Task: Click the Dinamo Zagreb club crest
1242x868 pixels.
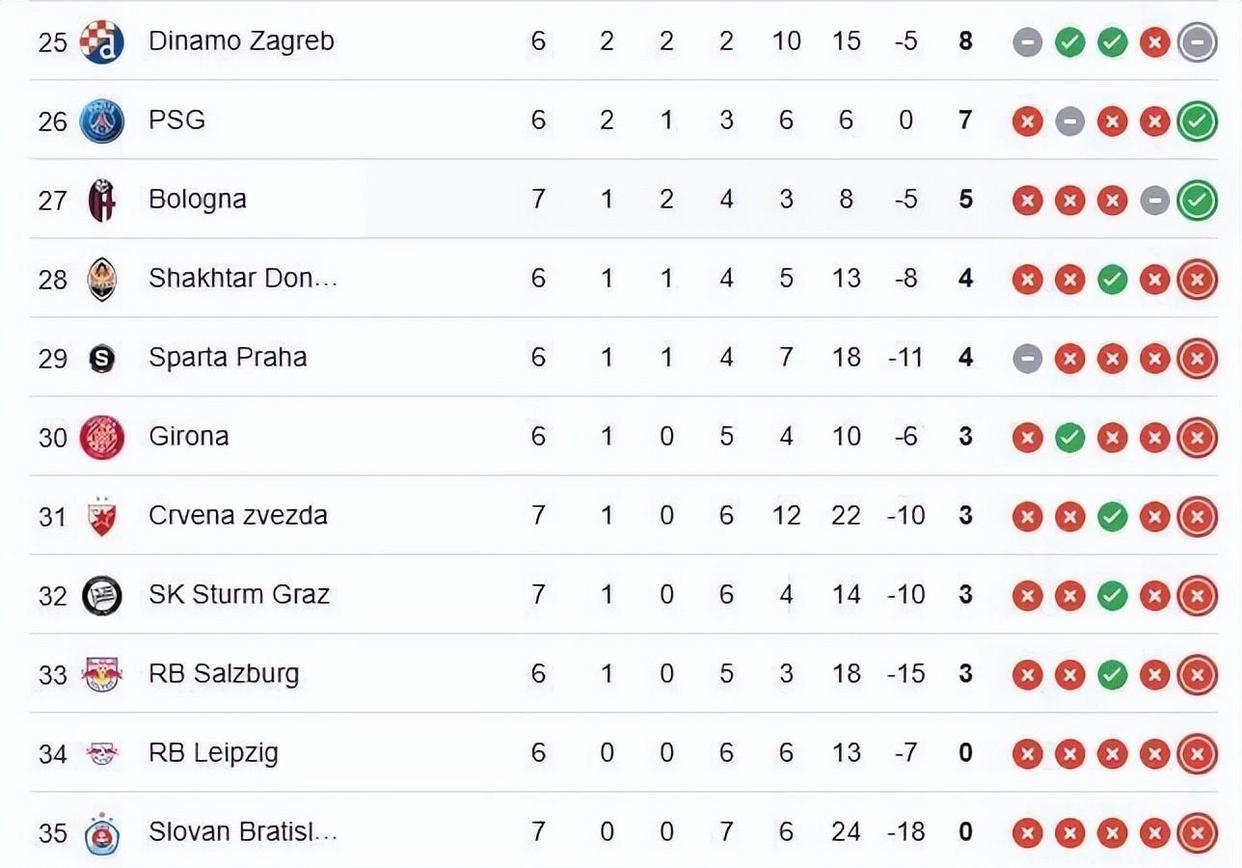Action: click(x=102, y=42)
